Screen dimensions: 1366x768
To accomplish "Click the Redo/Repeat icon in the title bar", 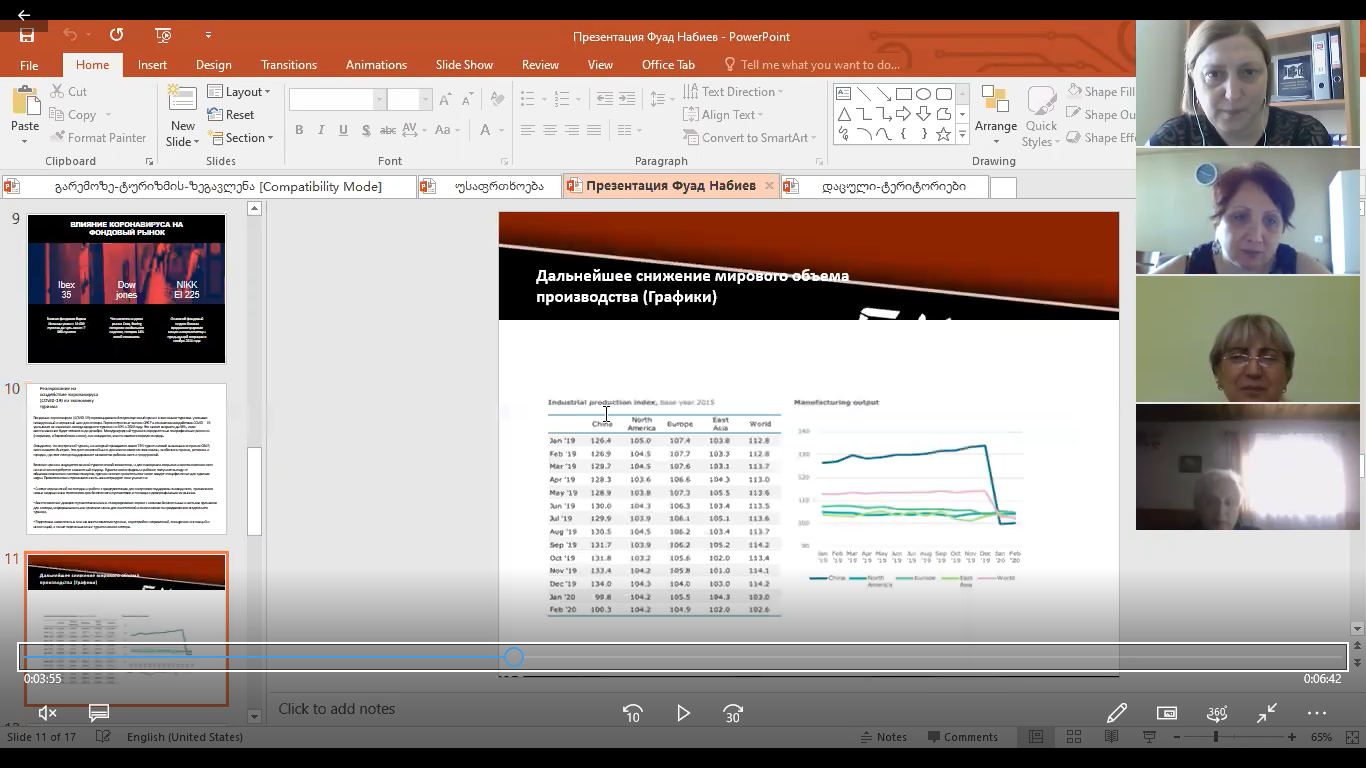I will coord(116,35).
